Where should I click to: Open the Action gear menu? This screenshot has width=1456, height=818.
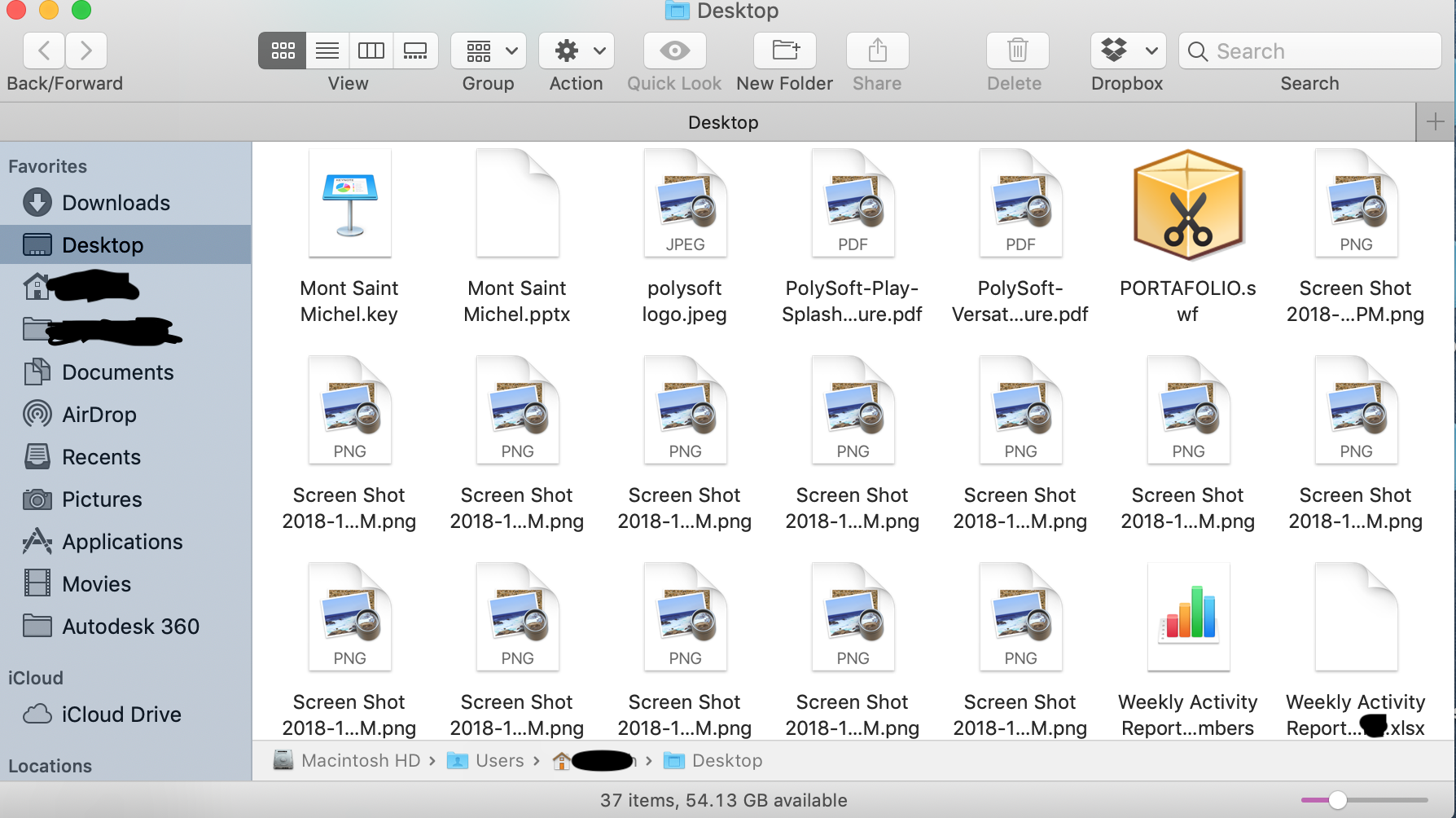(577, 51)
